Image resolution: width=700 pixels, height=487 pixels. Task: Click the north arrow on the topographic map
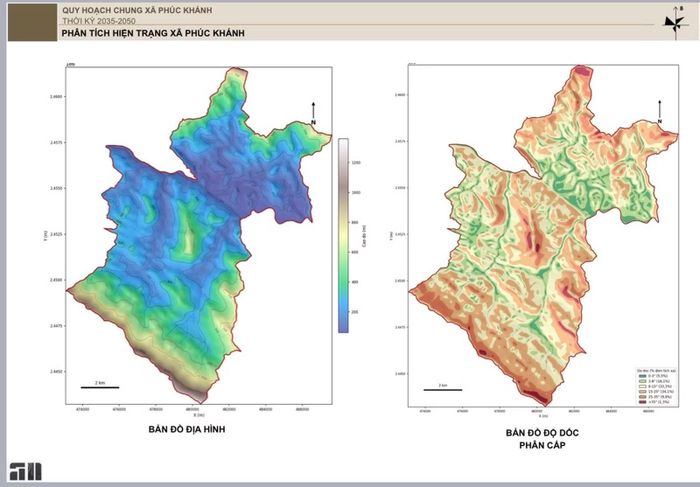[x=313, y=113]
